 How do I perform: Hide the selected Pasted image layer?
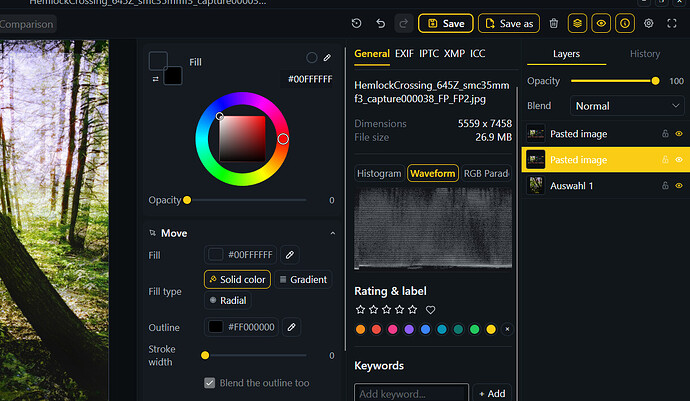click(679, 159)
